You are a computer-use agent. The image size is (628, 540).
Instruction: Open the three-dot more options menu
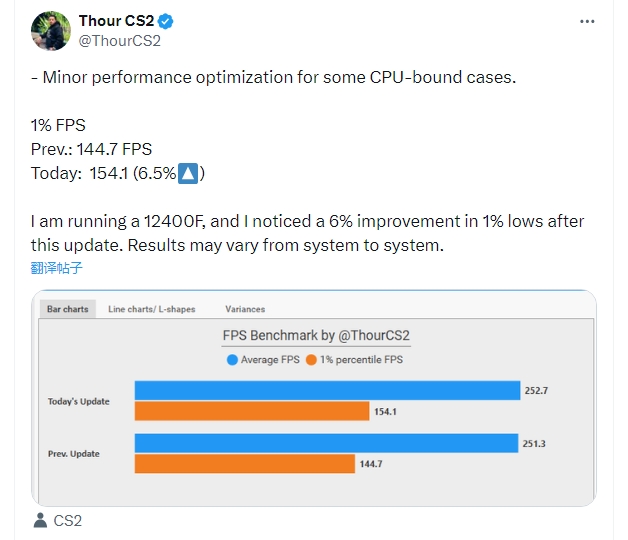click(587, 22)
